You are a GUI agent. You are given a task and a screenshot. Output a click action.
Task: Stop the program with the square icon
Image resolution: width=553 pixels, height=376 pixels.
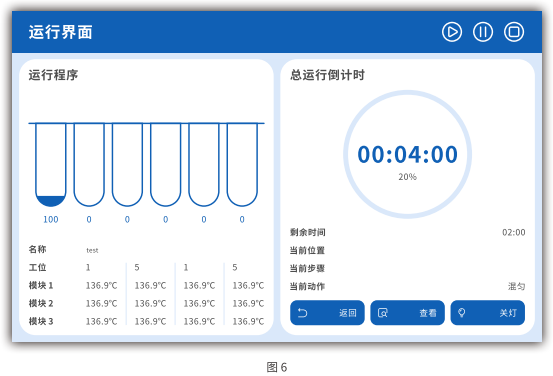tap(514, 32)
